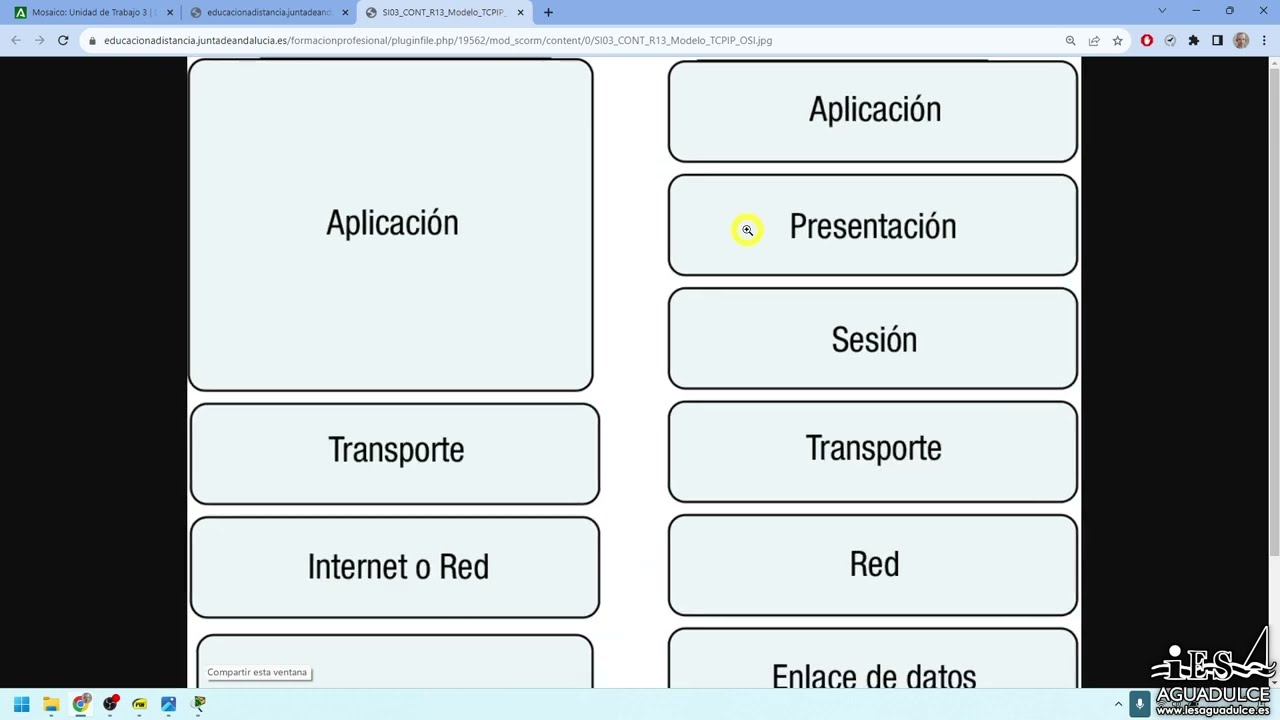Toggle the browser side panel

coord(1217,41)
